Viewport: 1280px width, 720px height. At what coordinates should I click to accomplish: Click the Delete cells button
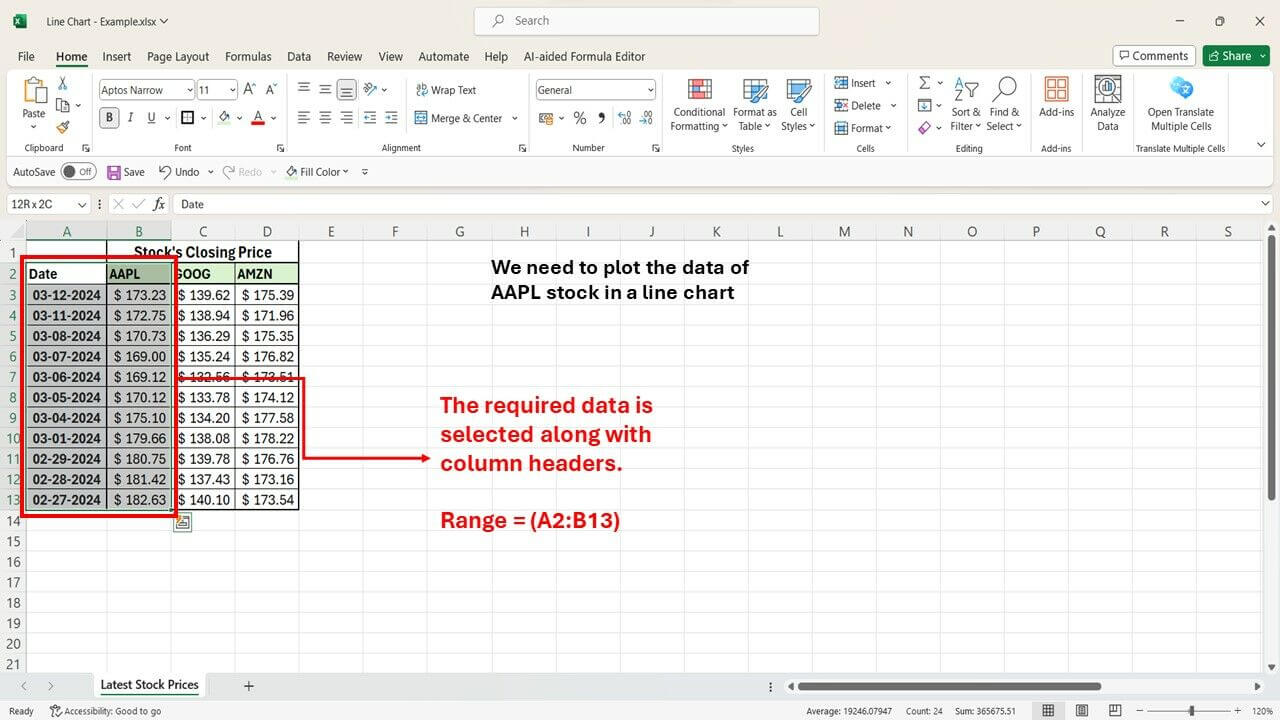[858, 105]
